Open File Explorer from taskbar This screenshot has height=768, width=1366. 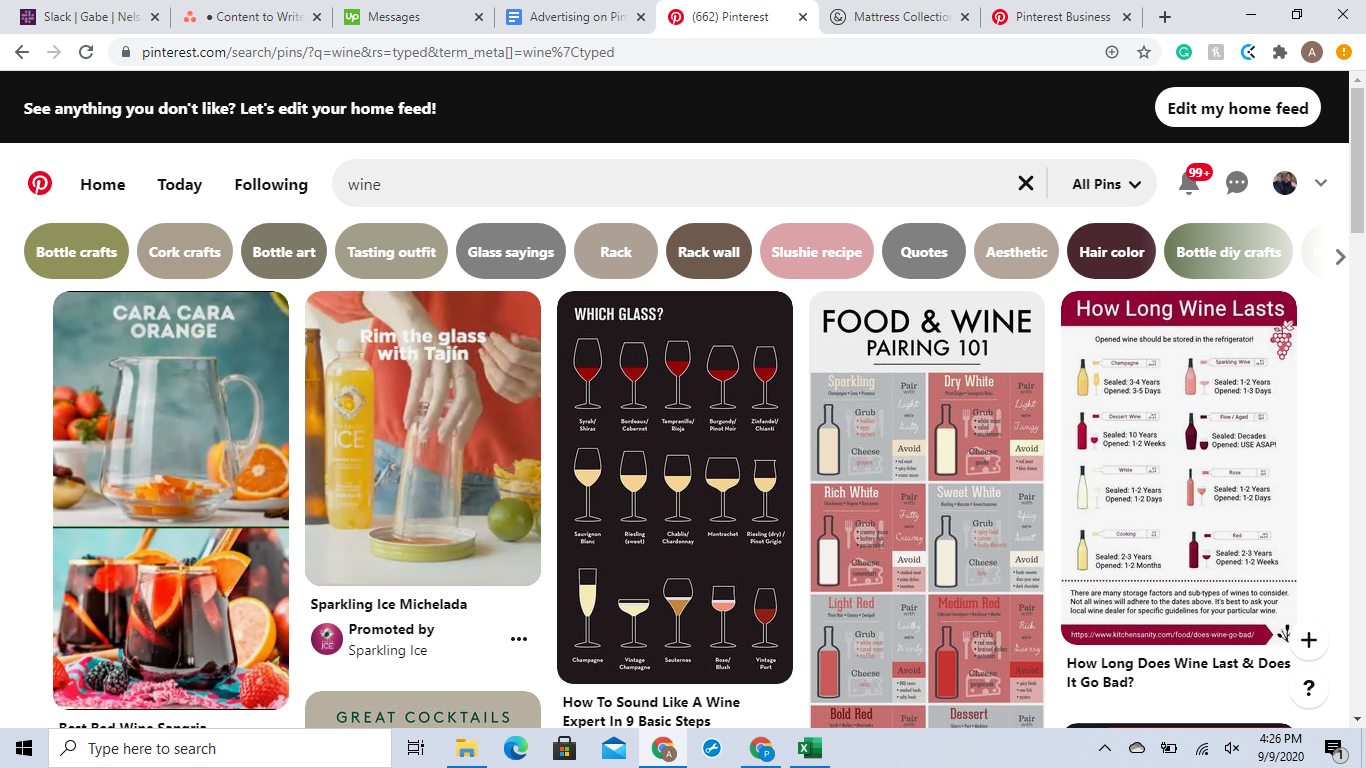coord(466,748)
